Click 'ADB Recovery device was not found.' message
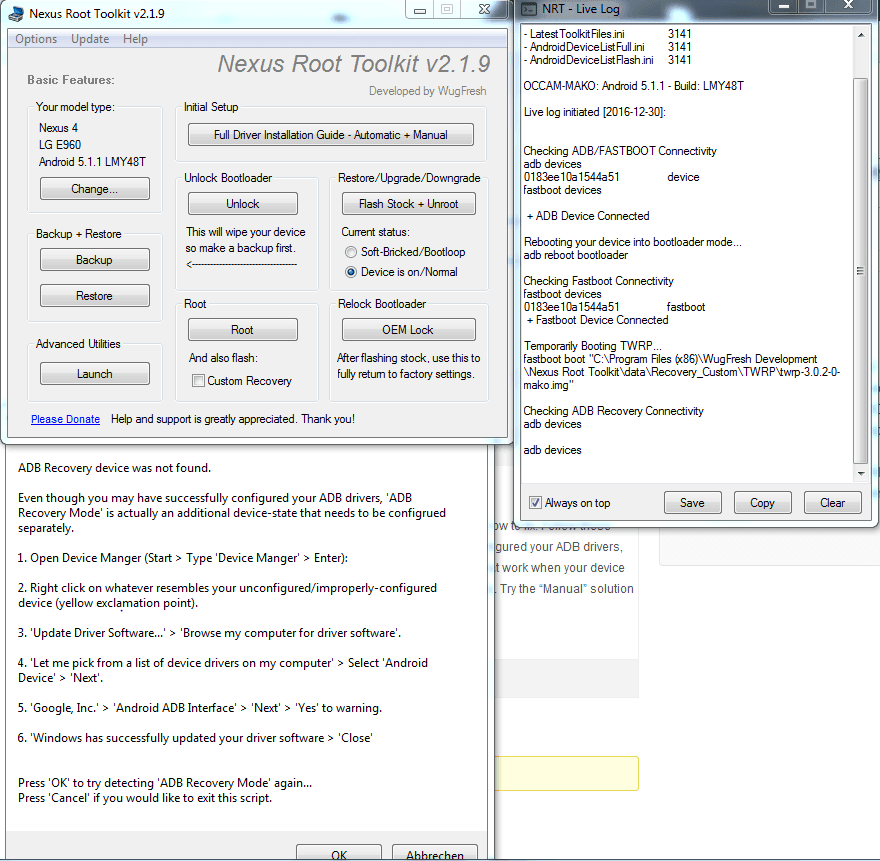This screenshot has width=880, height=861. coord(114,468)
